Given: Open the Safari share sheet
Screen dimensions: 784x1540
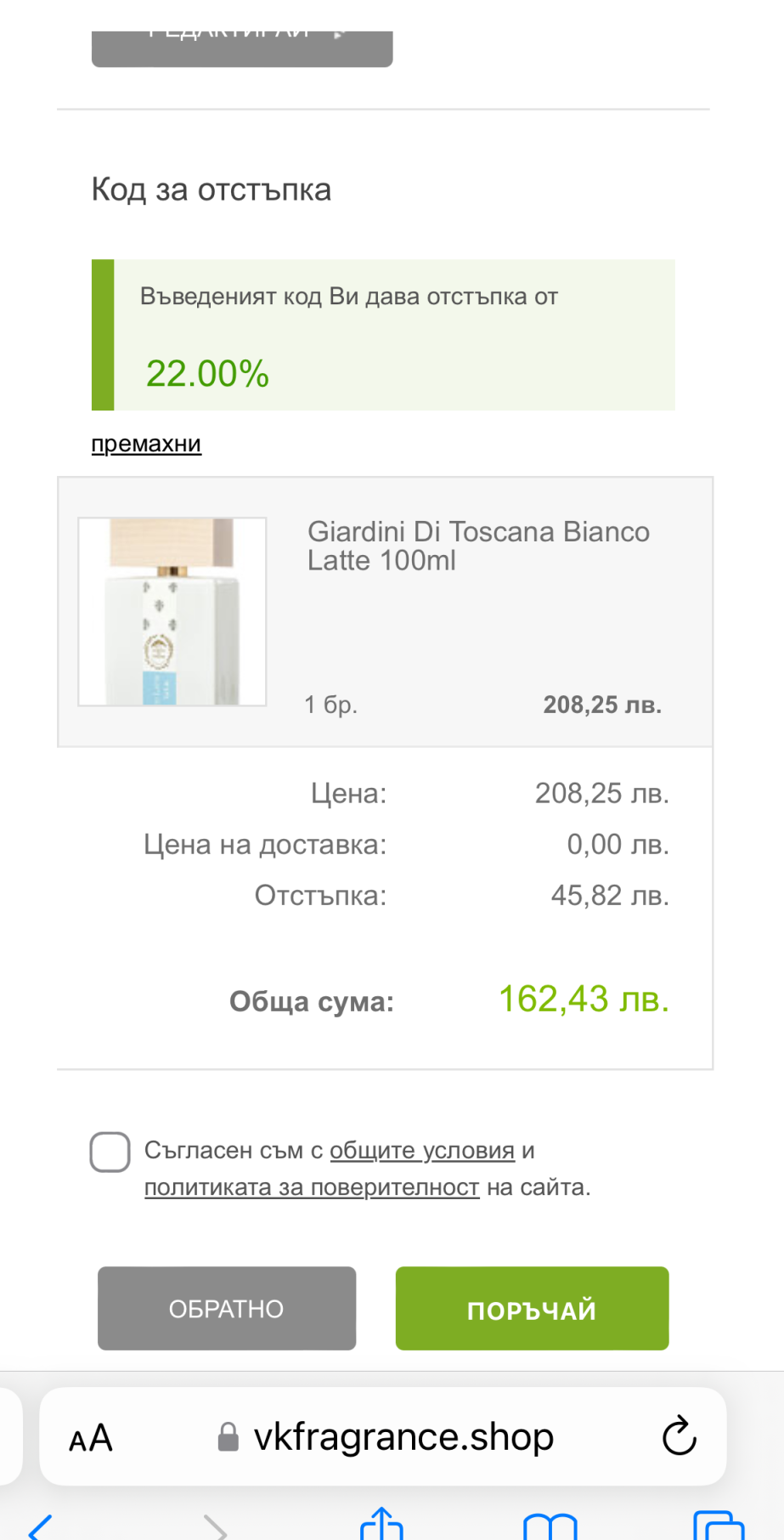Looking at the screenshot, I should tap(381, 1525).
